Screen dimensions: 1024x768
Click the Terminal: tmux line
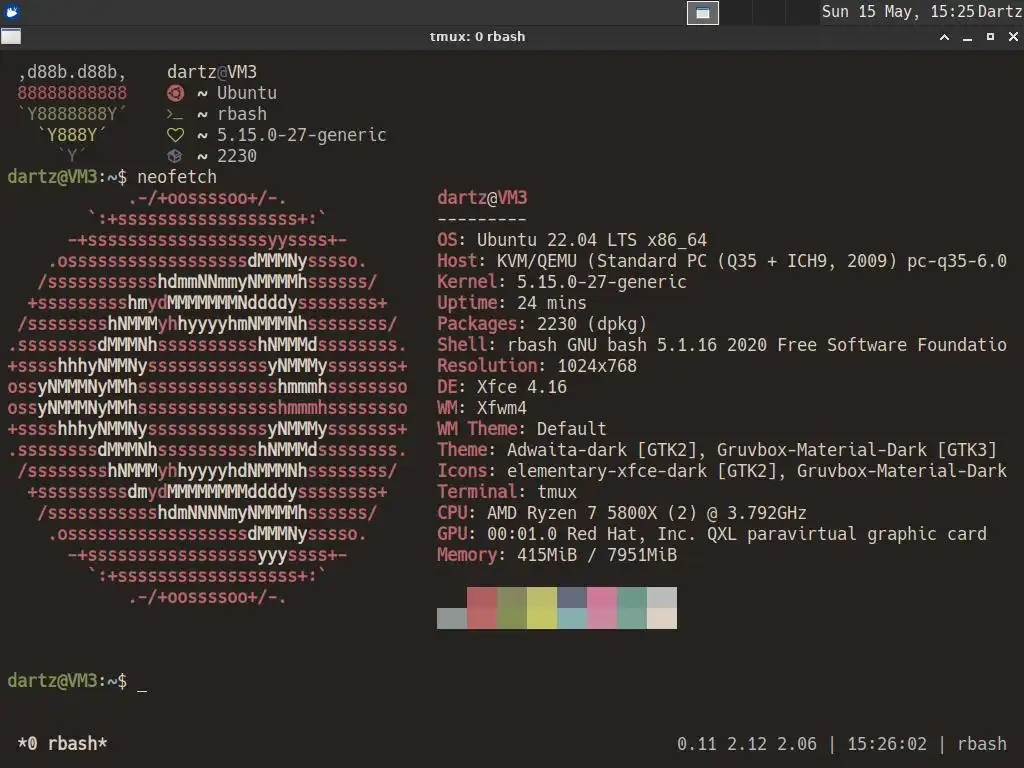coord(507,491)
